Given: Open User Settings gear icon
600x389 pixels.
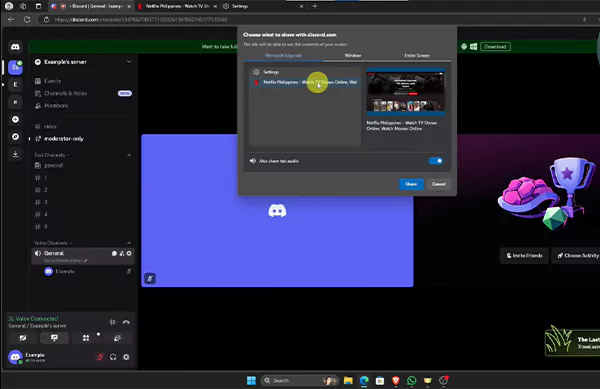Looking at the screenshot, I should pos(126,357).
